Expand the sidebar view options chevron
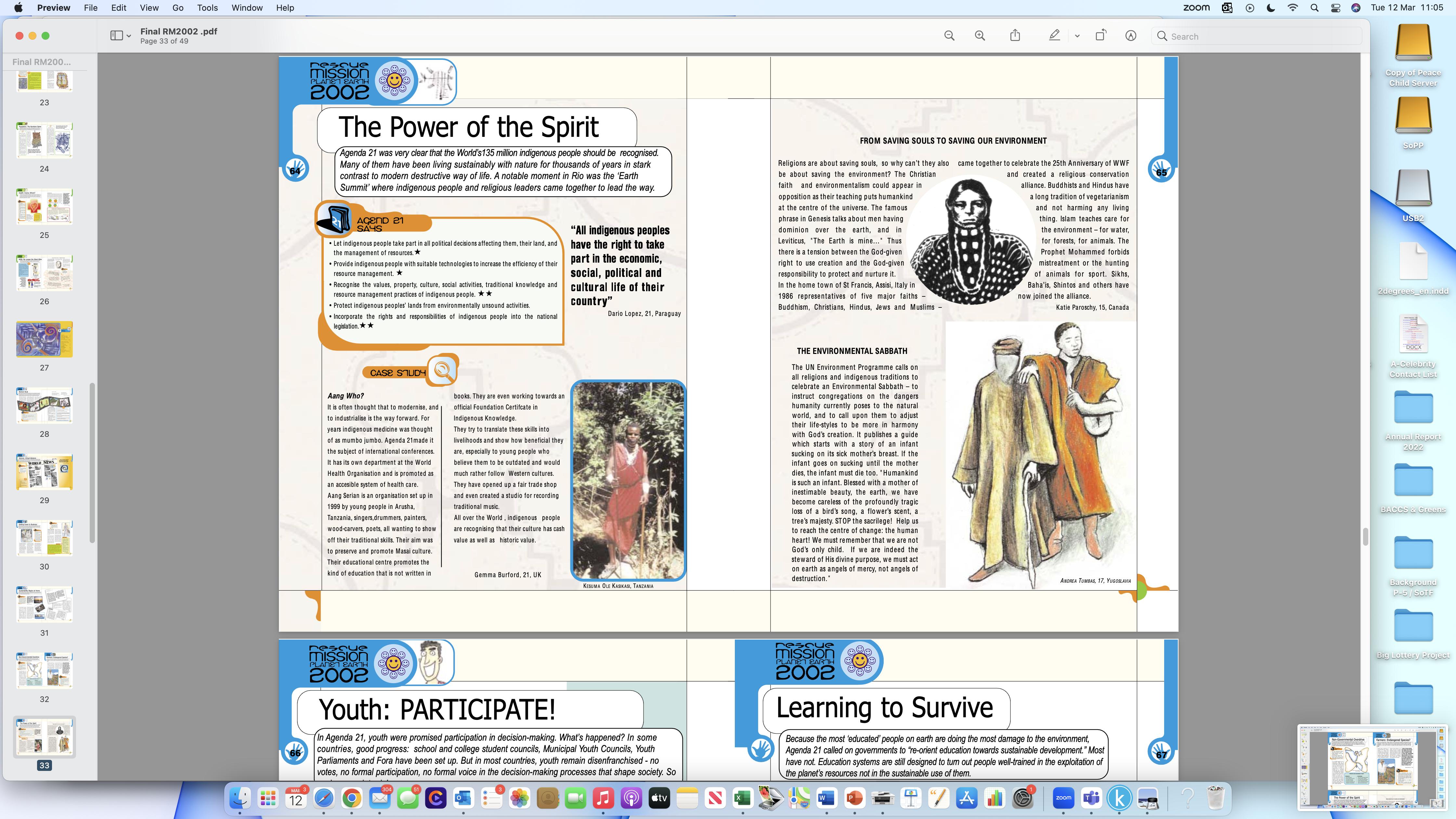 [129, 36]
